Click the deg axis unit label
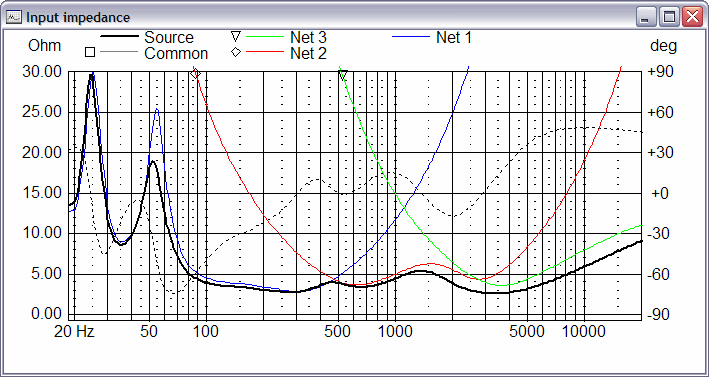709x377 pixels. pyautogui.click(x=663, y=46)
